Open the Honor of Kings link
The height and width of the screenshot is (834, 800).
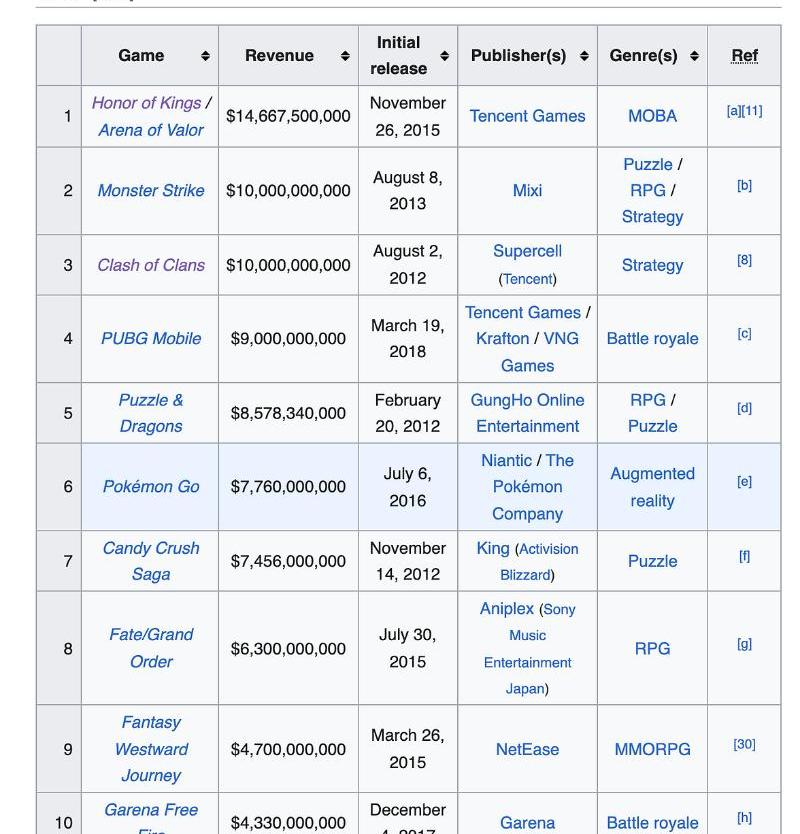pos(146,103)
